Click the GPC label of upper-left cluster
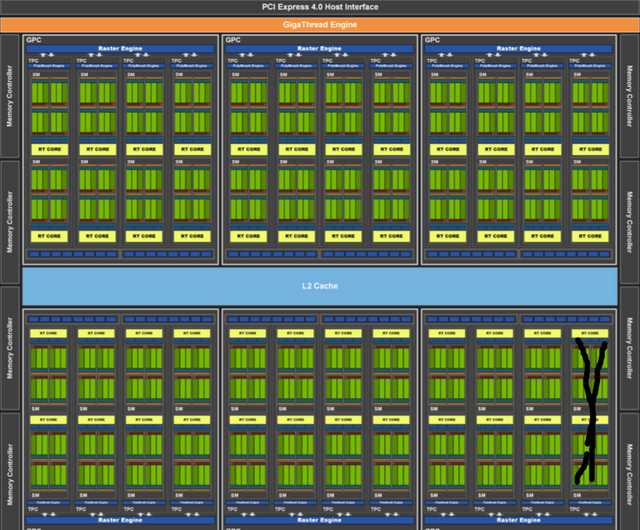640x530 pixels. (33, 40)
